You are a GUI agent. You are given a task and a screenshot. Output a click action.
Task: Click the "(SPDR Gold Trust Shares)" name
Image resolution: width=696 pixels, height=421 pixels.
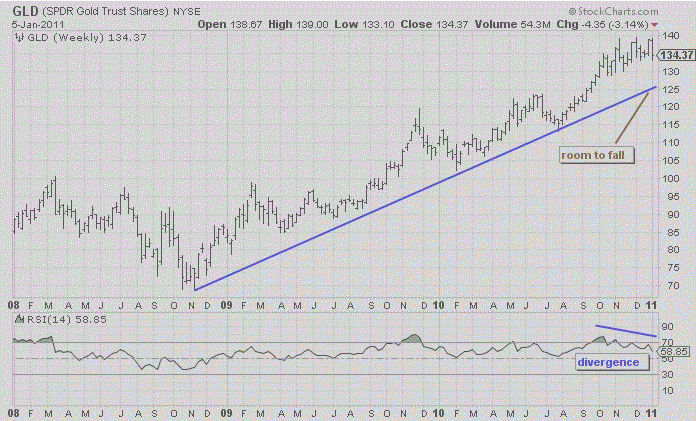click(x=106, y=12)
